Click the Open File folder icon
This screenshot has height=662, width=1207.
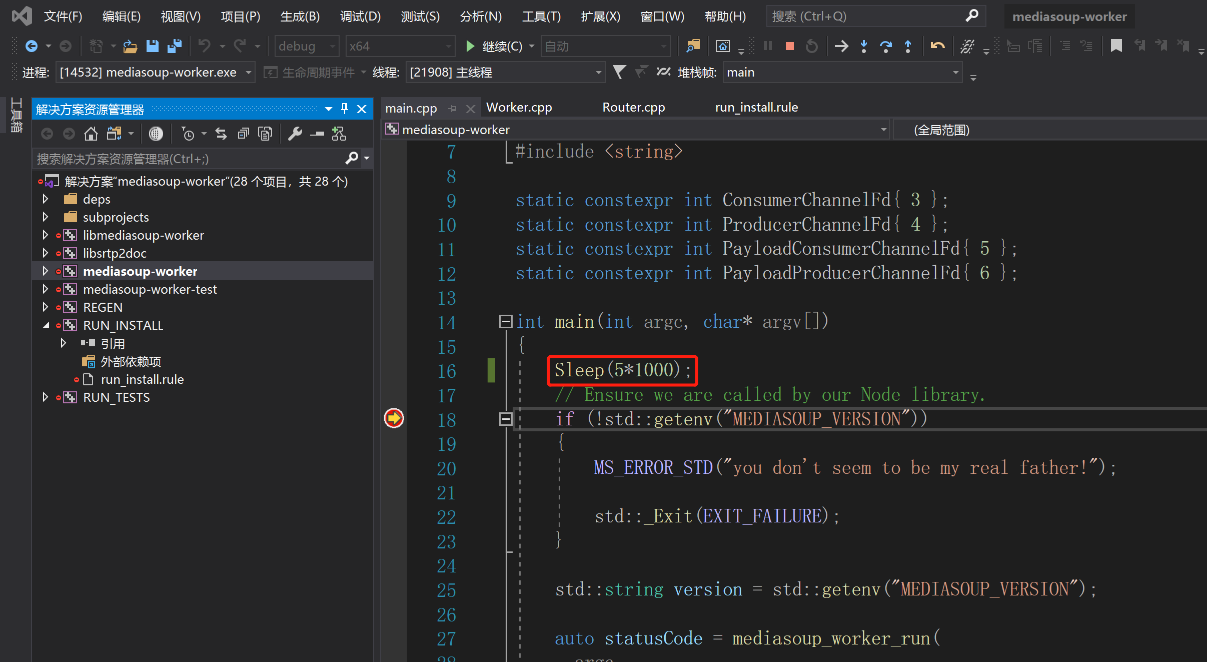[130, 46]
